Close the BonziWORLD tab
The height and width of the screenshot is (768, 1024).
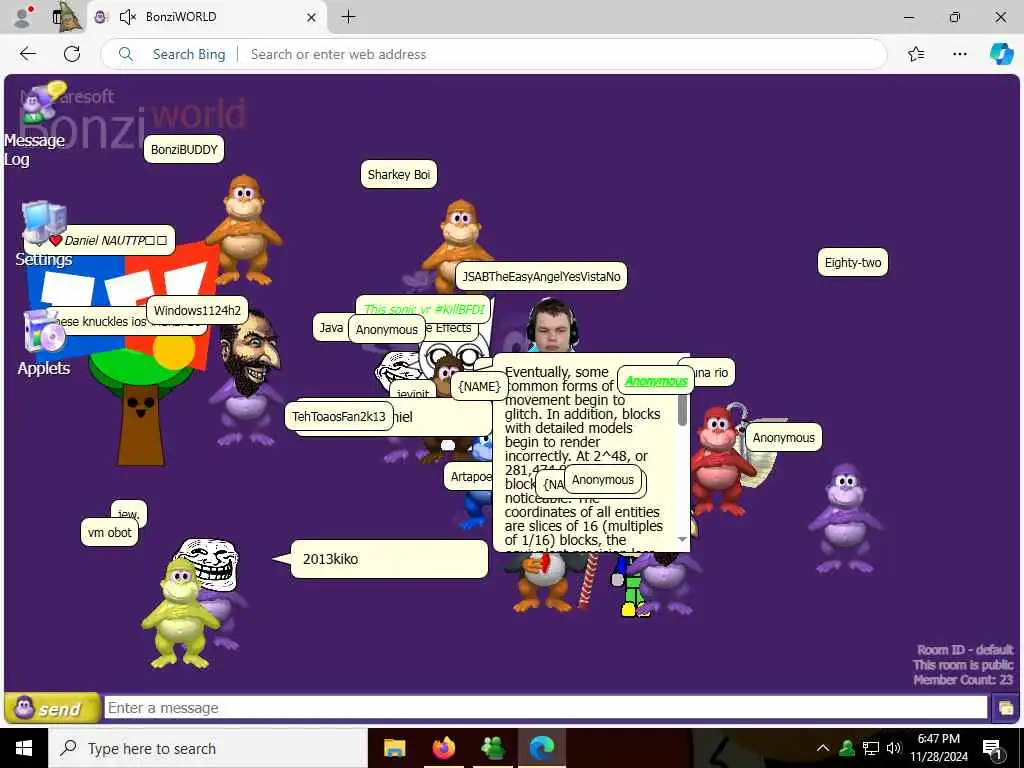pos(312,17)
